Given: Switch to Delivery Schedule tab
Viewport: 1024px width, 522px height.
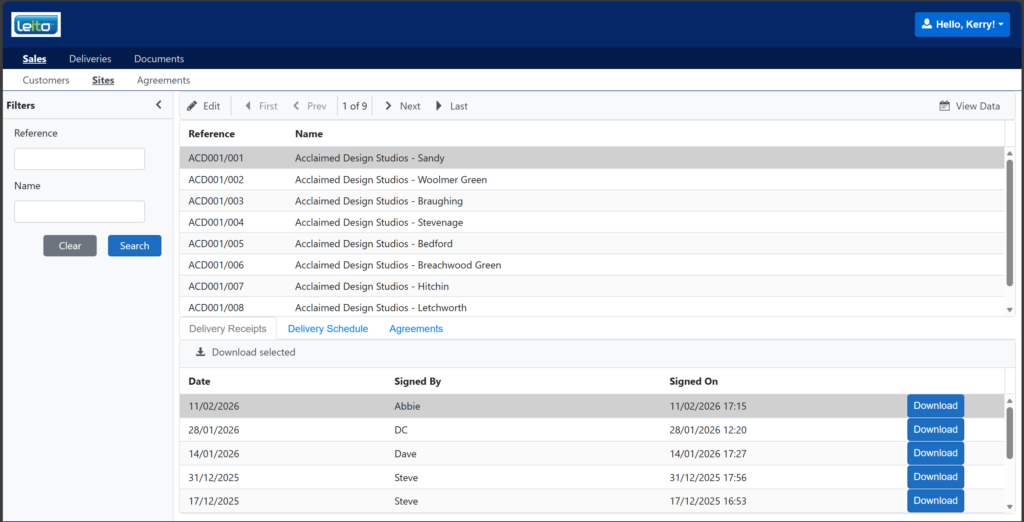Looking at the screenshot, I should (x=328, y=328).
